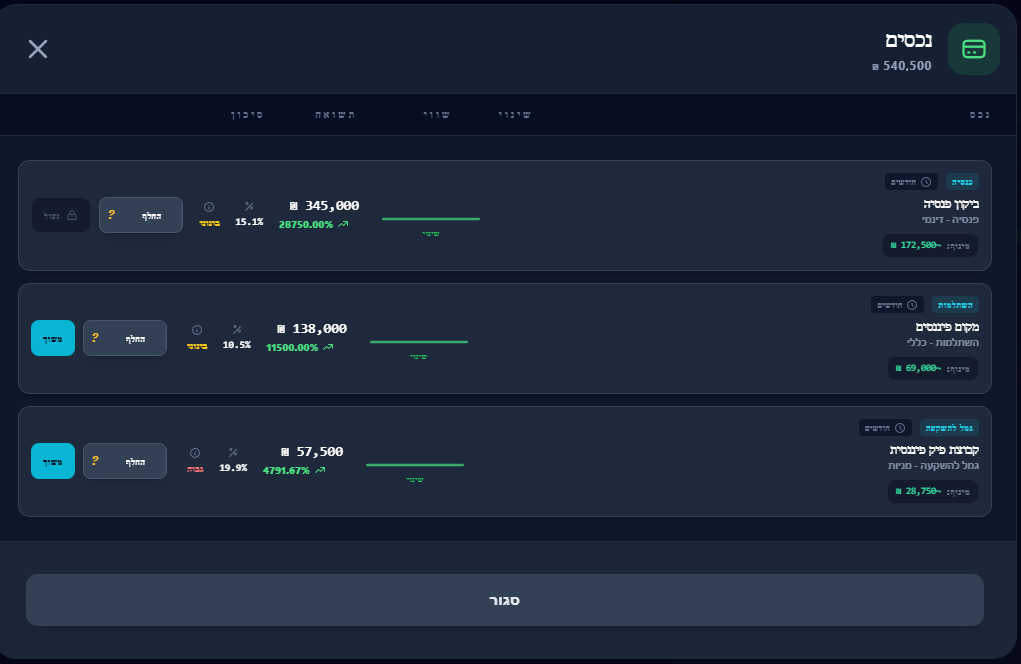Click the percent icon above 15.1% yield
The height and width of the screenshot is (664, 1021).
(x=249, y=206)
